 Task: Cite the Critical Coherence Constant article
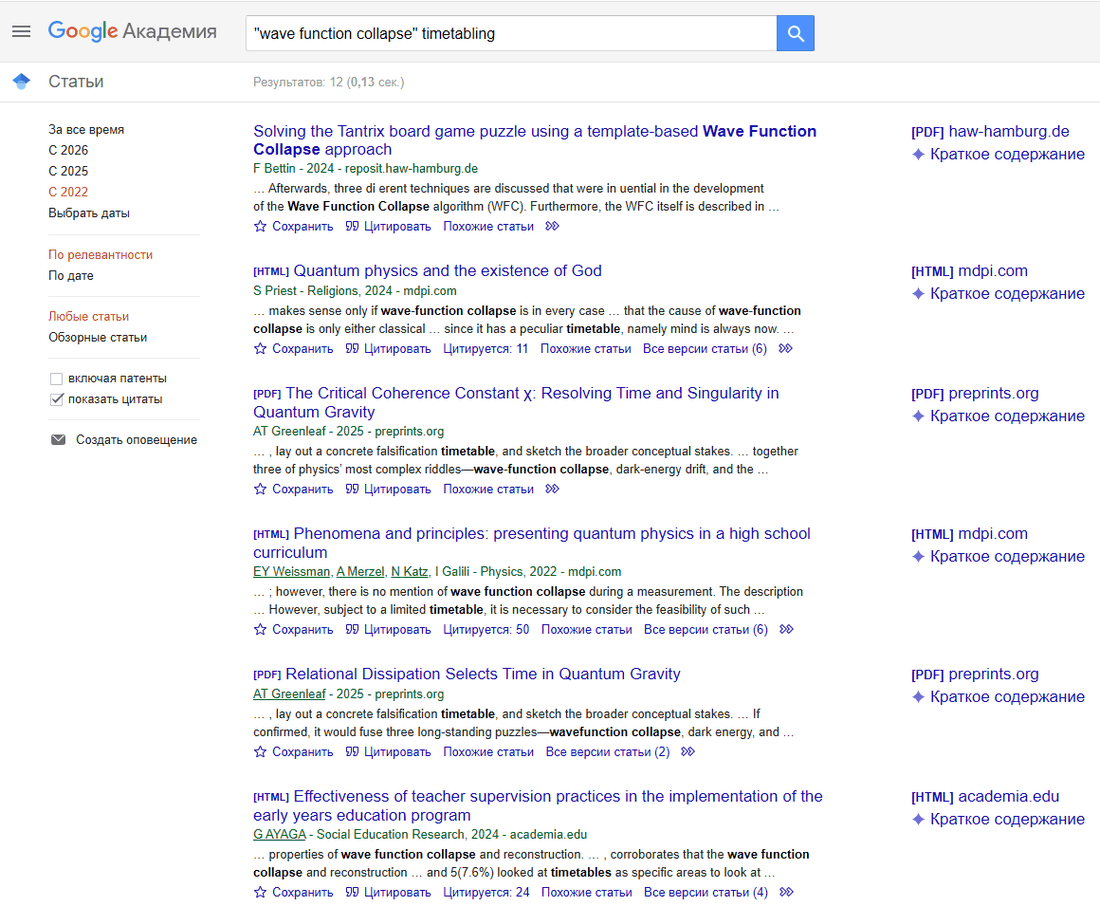tap(388, 488)
